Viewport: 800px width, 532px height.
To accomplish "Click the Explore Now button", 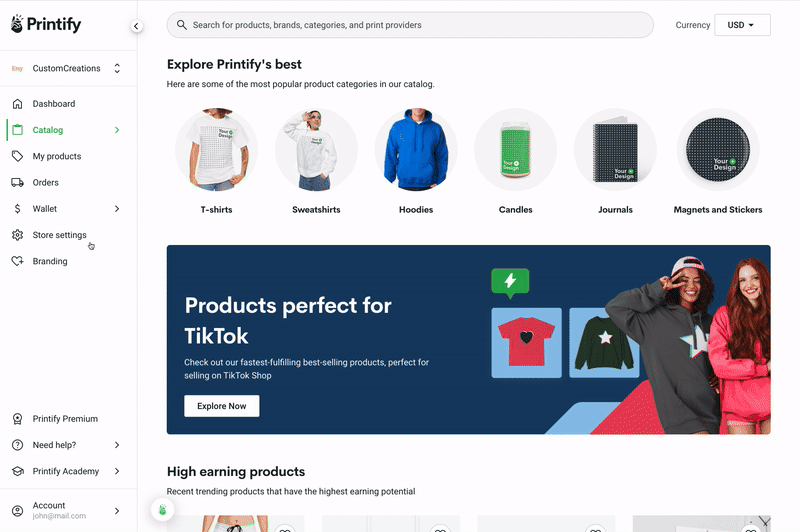I will [221, 406].
